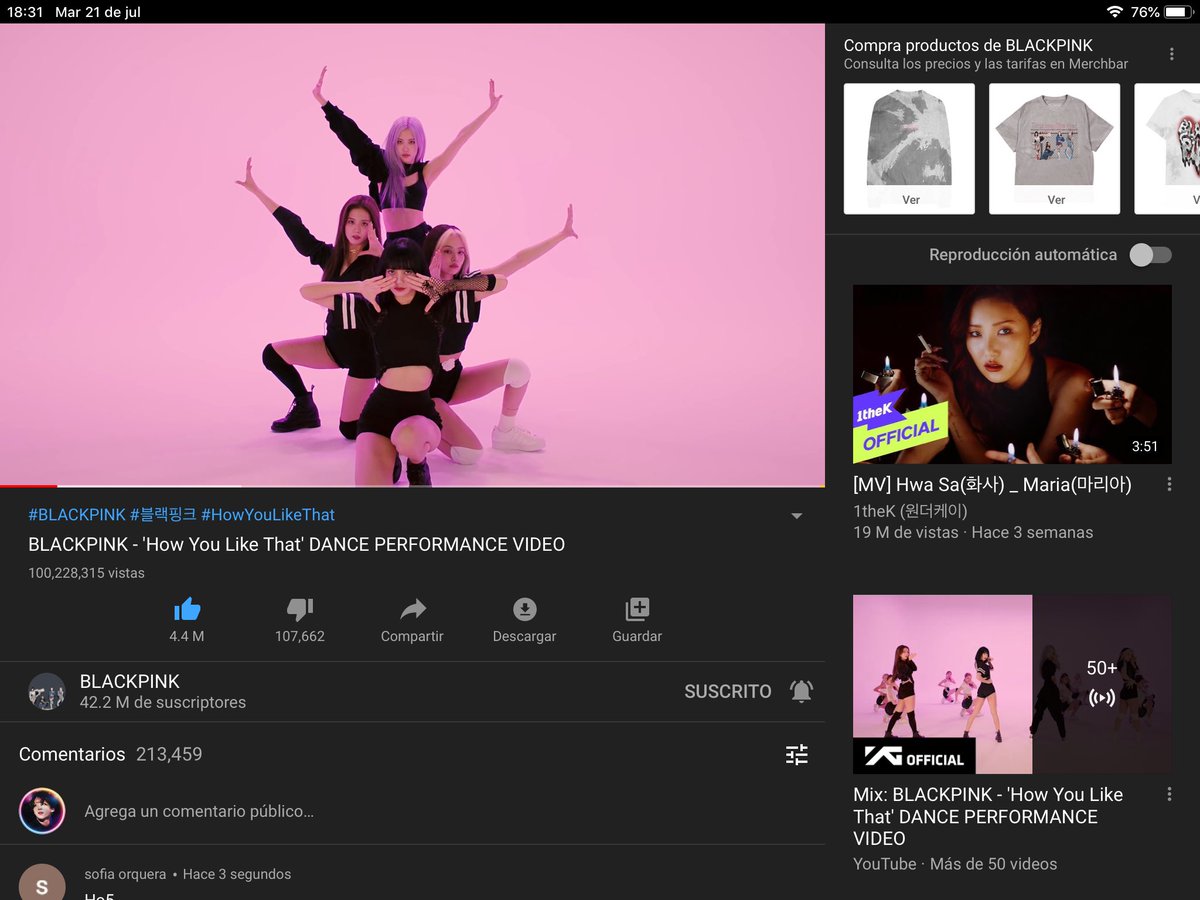Tap the Descargar download icon

coord(525,609)
